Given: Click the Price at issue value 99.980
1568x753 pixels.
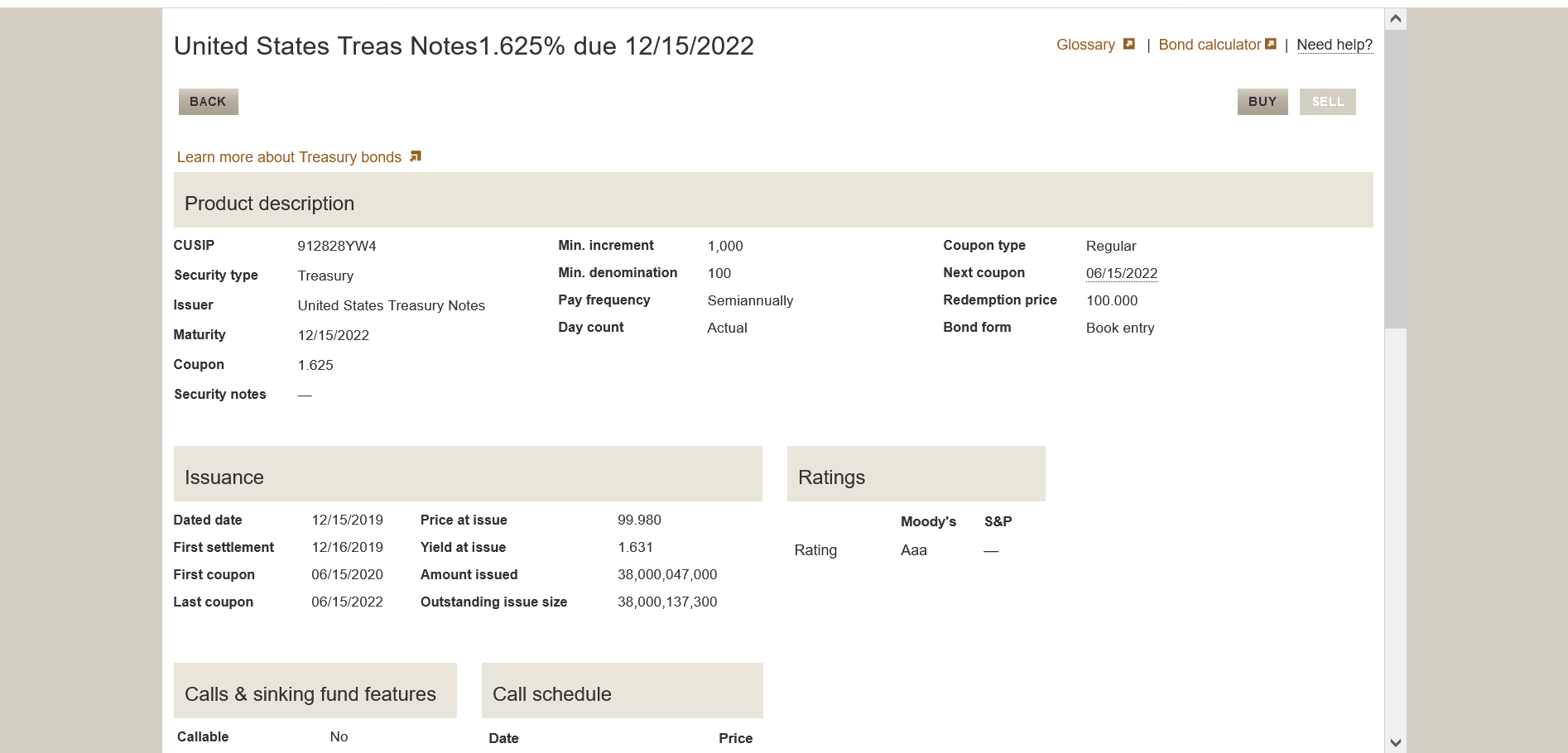Looking at the screenshot, I should tap(639, 520).
